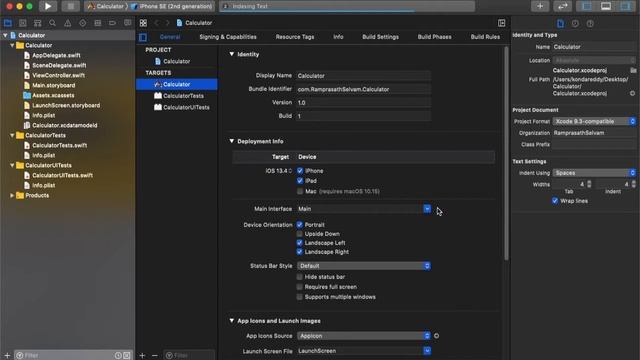Image resolution: width=640 pixels, height=360 pixels.
Task: Collapse the CalculatorUITests folder
Action: click(12, 165)
